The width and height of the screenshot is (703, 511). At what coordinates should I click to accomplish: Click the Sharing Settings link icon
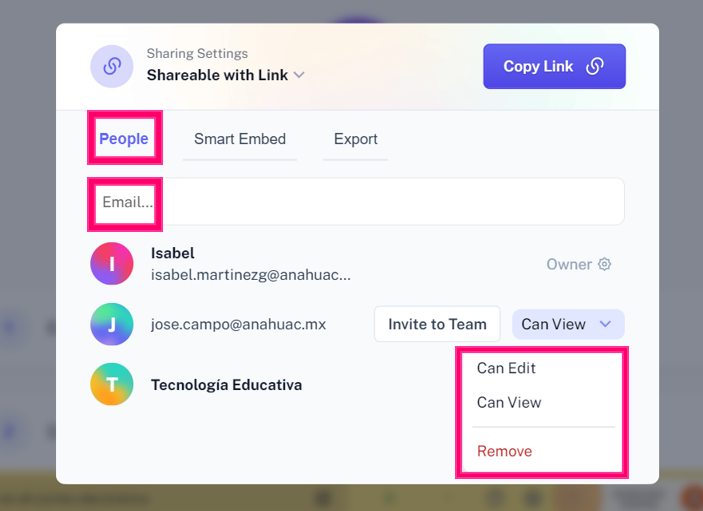[112, 66]
